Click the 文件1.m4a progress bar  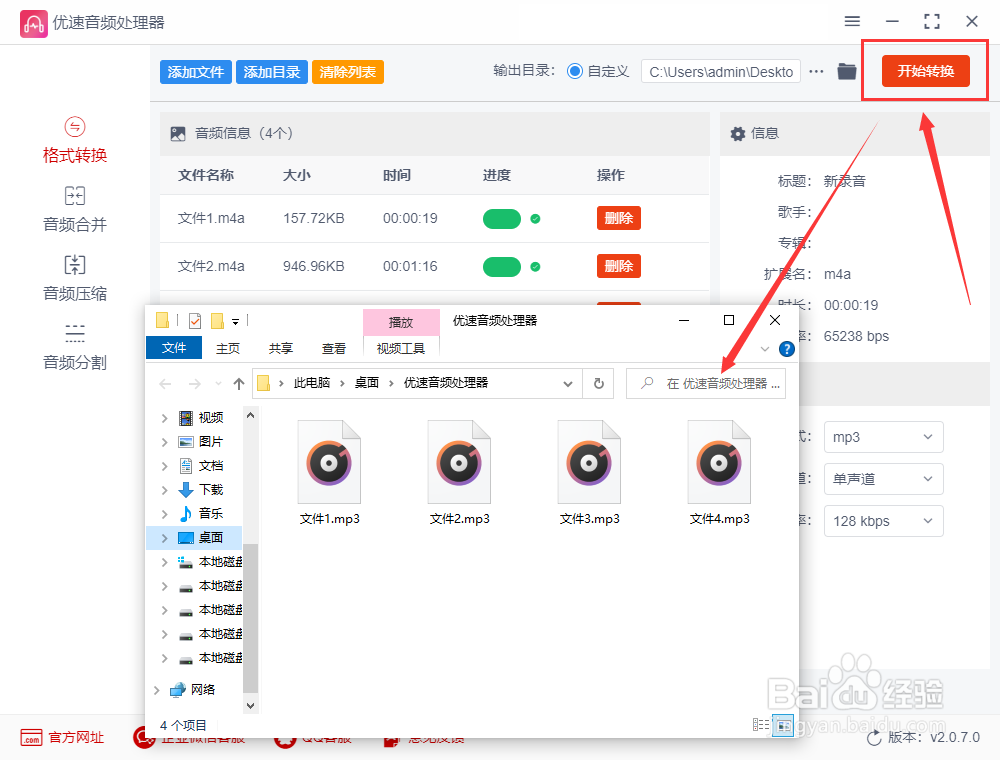tap(502, 219)
